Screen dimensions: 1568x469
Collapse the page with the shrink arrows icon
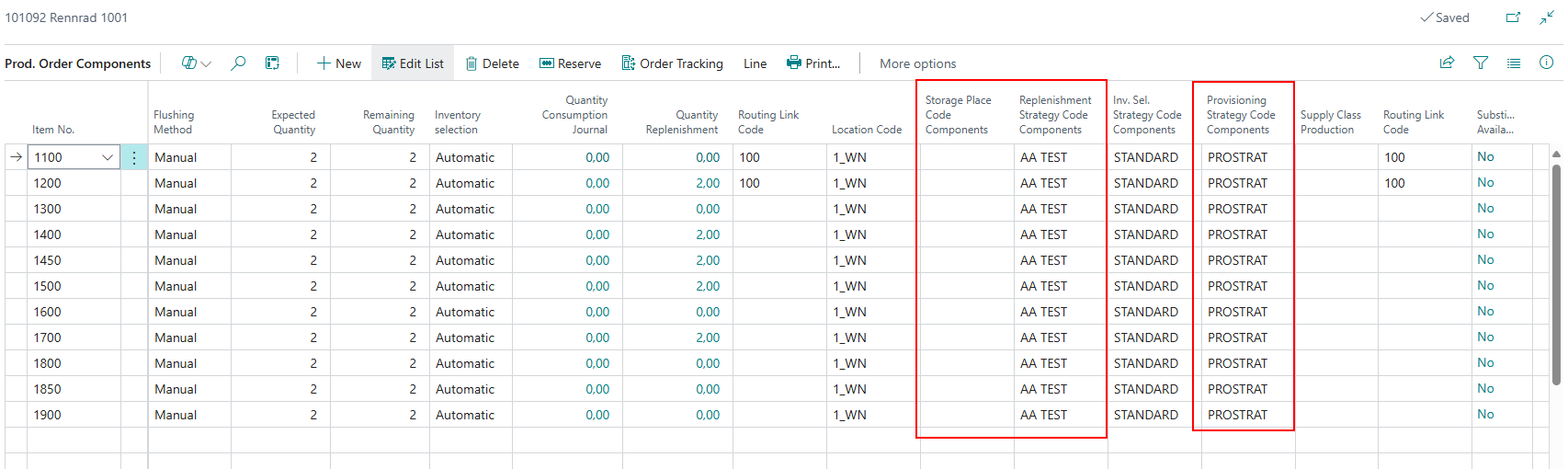(x=1547, y=17)
